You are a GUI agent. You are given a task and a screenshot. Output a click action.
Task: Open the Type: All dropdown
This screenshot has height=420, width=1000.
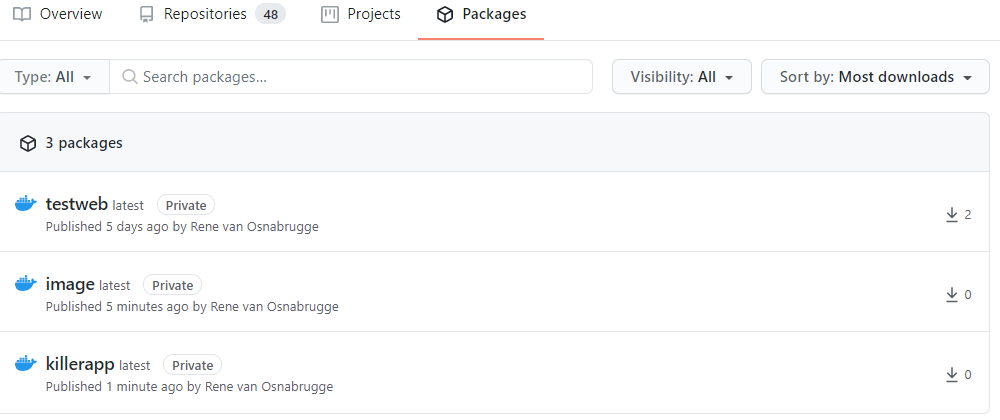(54, 77)
